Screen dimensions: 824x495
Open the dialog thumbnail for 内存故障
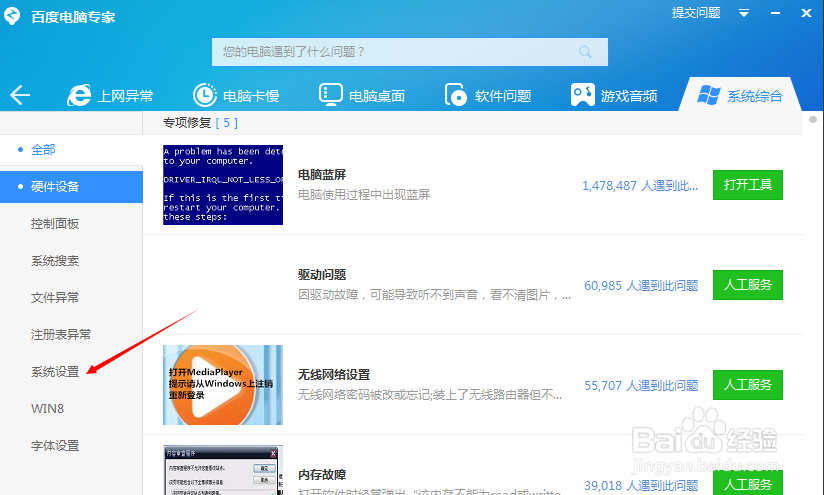(x=223, y=470)
